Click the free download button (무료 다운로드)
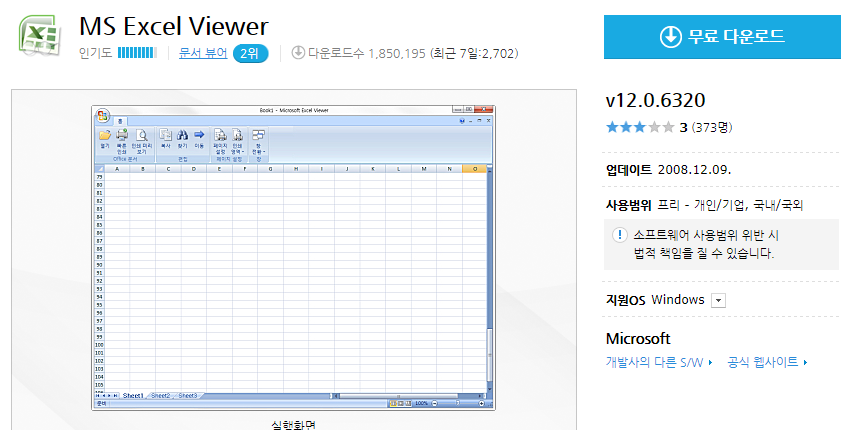This screenshot has width=858, height=430. [722, 37]
